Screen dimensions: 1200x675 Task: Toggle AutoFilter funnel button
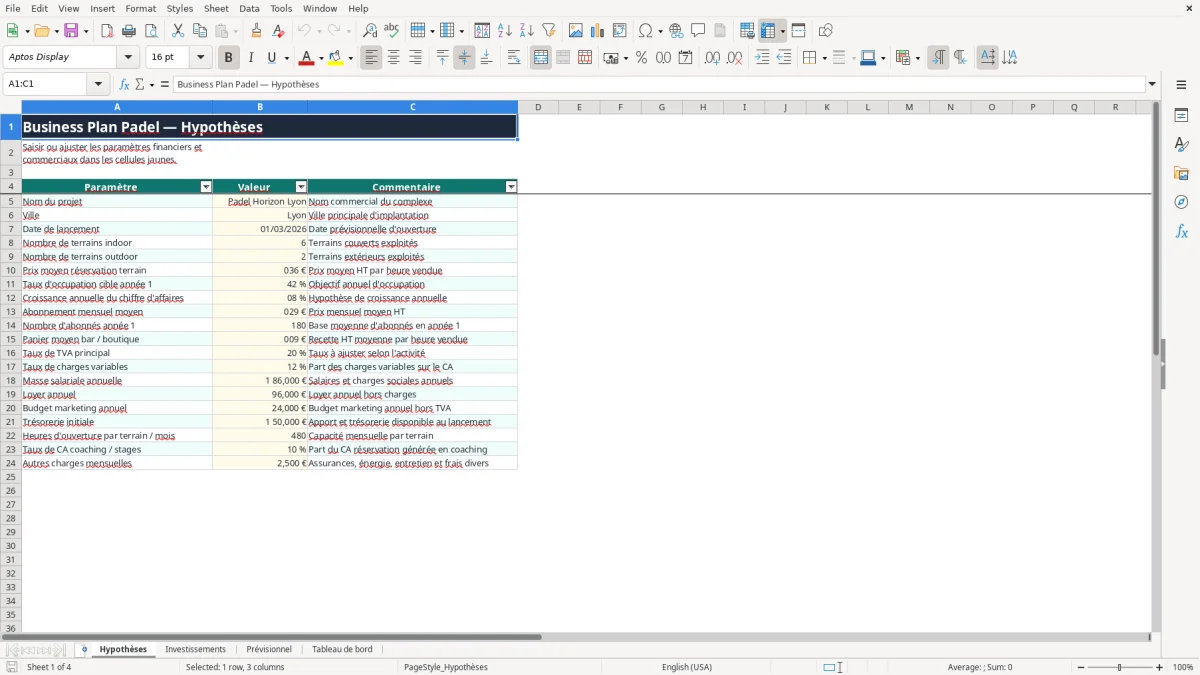(x=548, y=31)
